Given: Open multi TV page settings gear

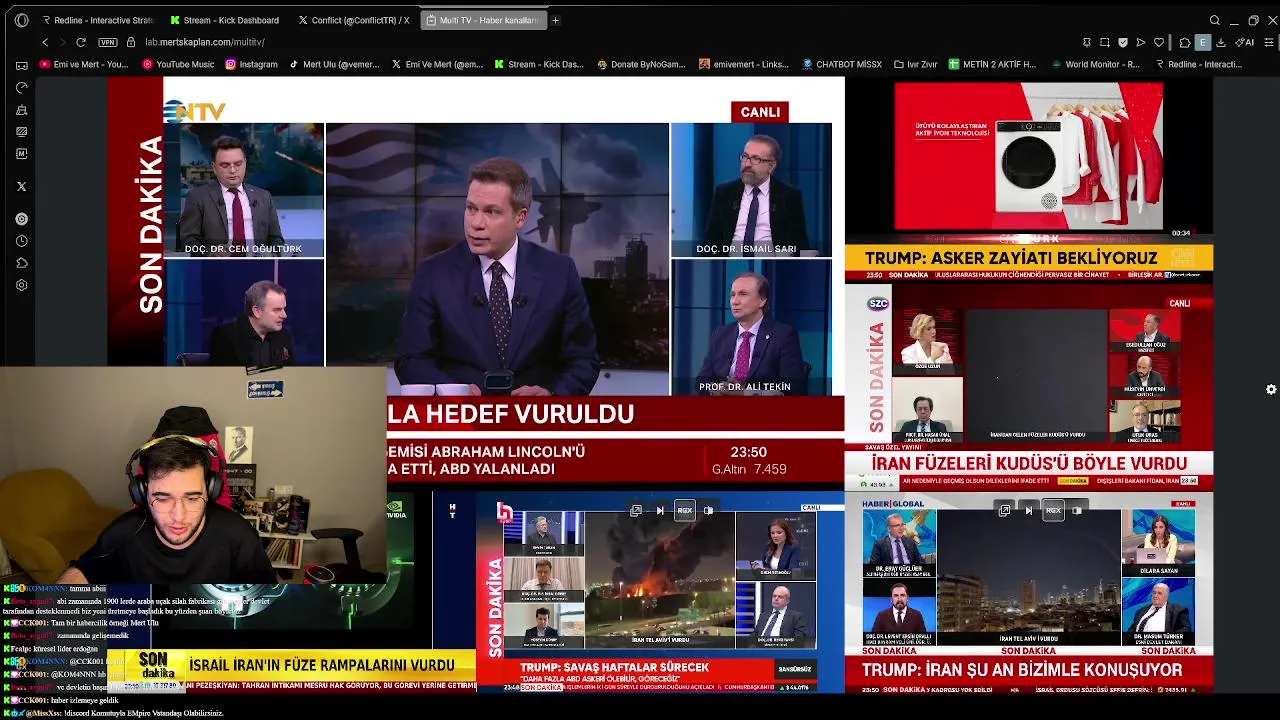Looking at the screenshot, I should pos(1271,389).
